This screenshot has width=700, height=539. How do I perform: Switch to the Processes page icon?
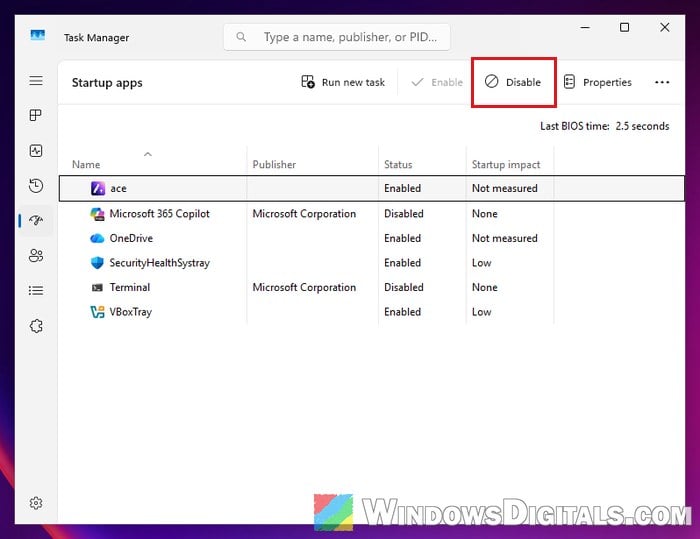pyautogui.click(x=36, y=115)
